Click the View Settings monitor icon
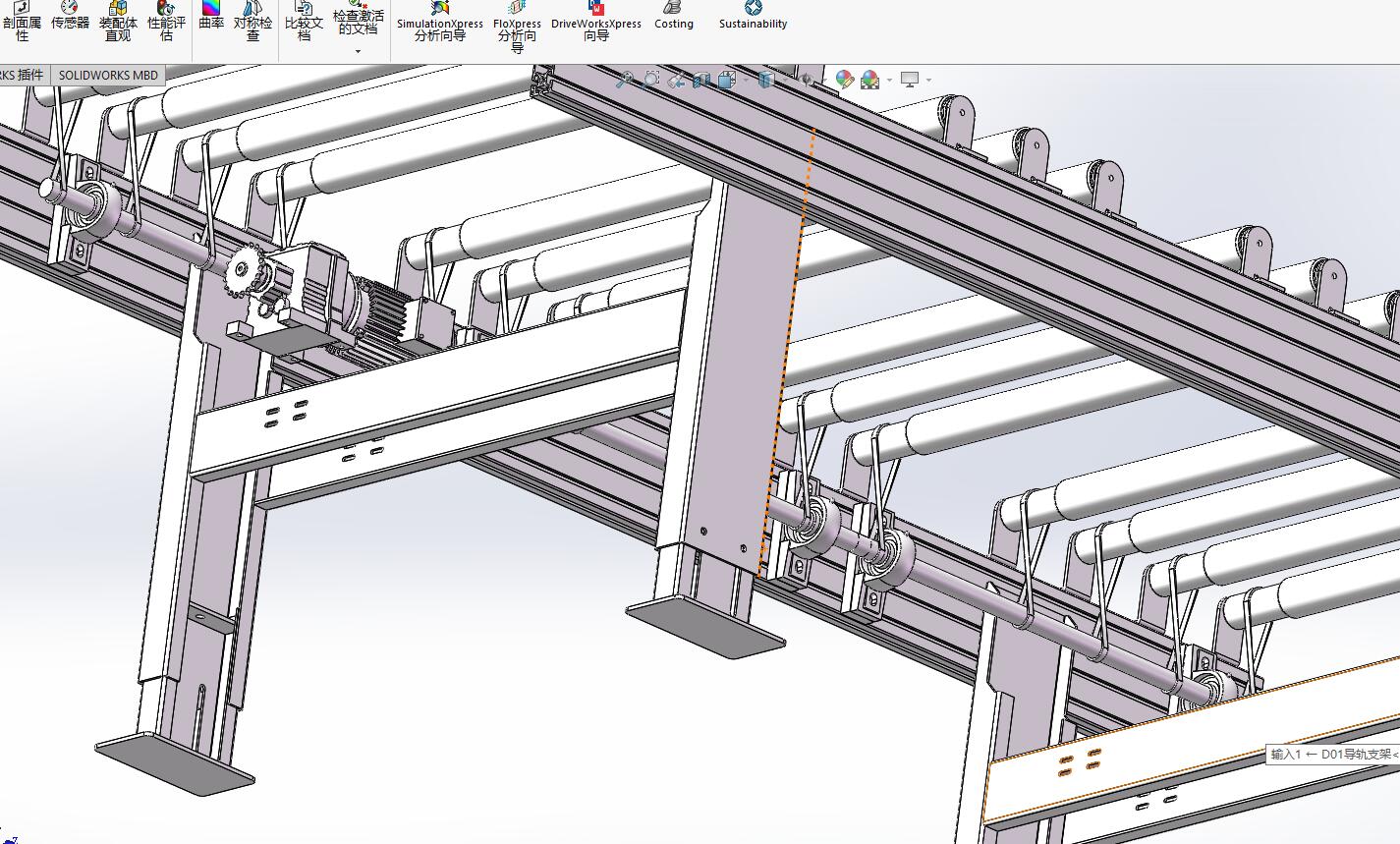 910,80
